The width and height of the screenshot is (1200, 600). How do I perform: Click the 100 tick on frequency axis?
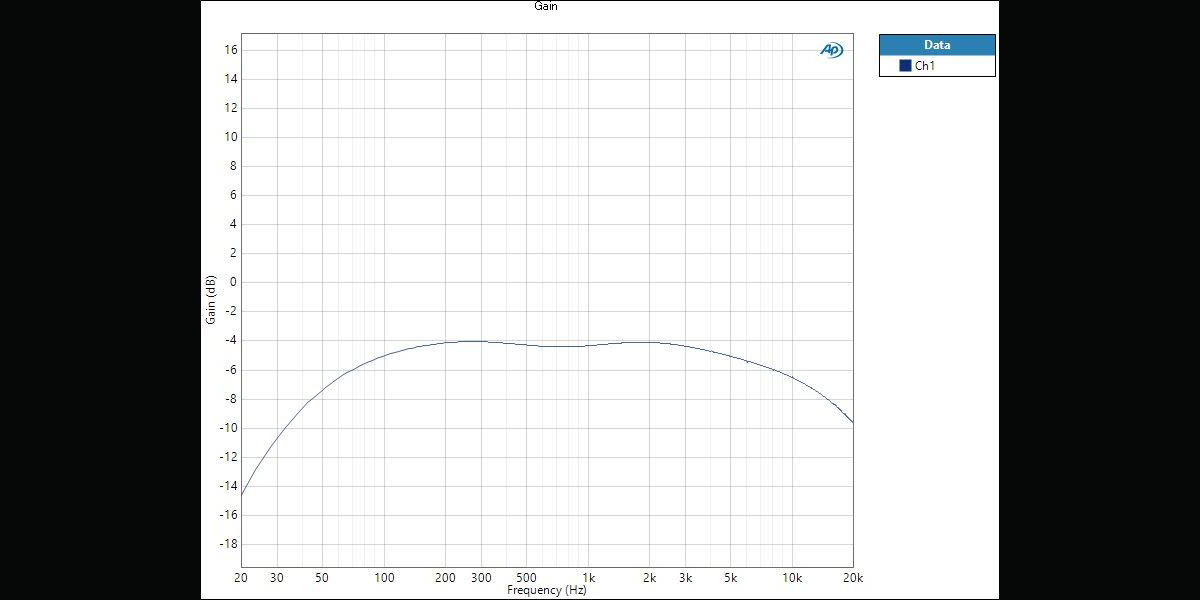coord(384,578)
